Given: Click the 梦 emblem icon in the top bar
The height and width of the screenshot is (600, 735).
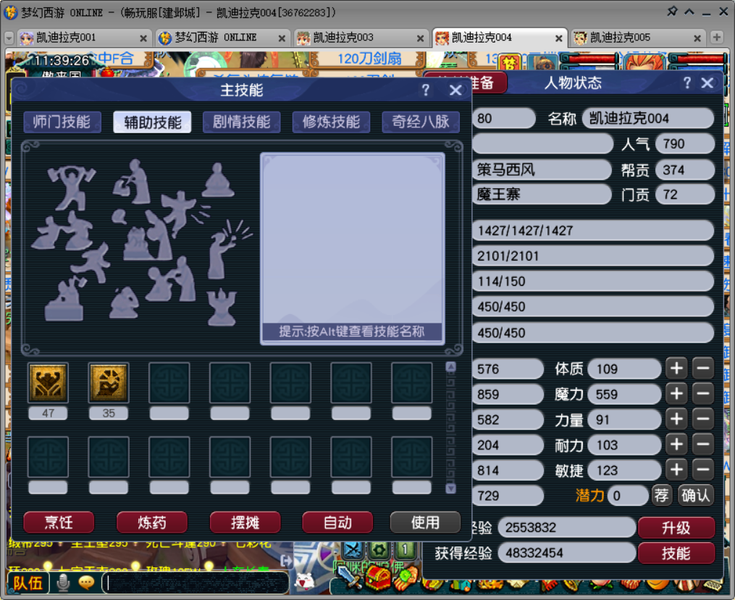Looking at the screenshot, I should [x=510, y=62].
